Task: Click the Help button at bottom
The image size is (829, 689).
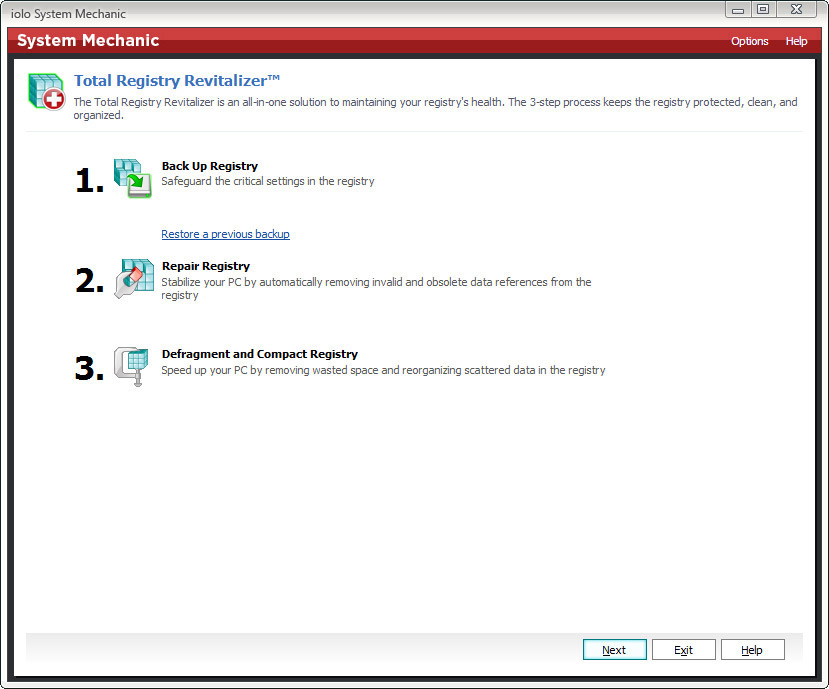Action: (752, 650)
